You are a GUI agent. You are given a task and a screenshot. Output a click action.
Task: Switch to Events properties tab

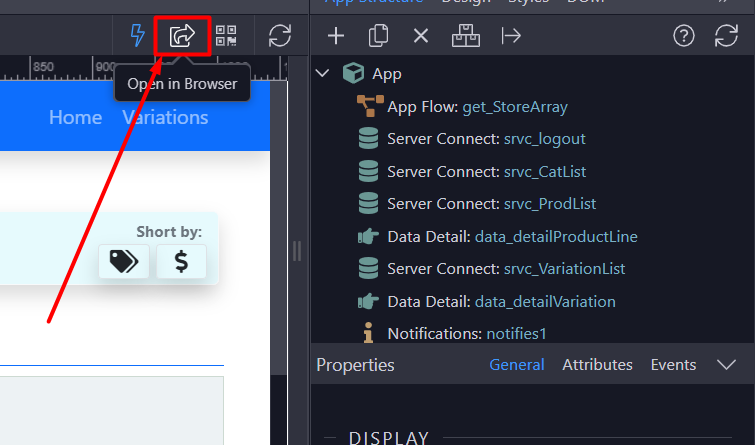click(673, 365)
